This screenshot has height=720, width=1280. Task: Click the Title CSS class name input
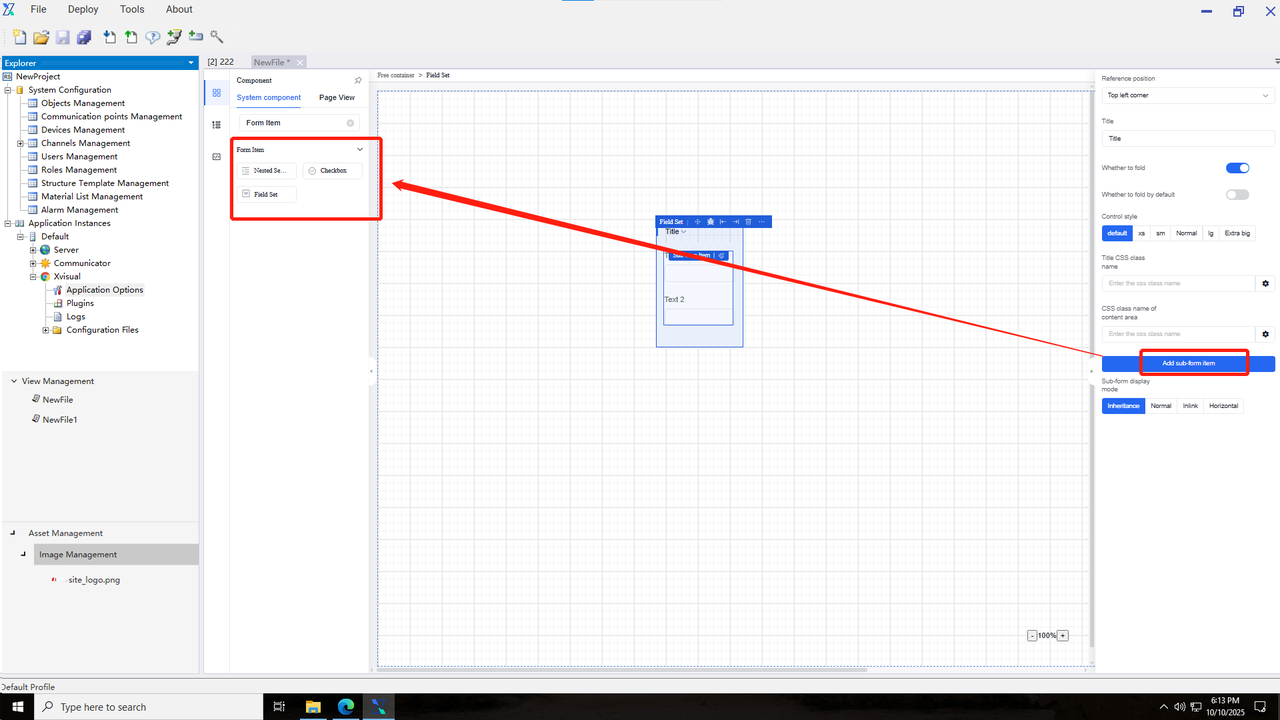tap(1178, 284)
